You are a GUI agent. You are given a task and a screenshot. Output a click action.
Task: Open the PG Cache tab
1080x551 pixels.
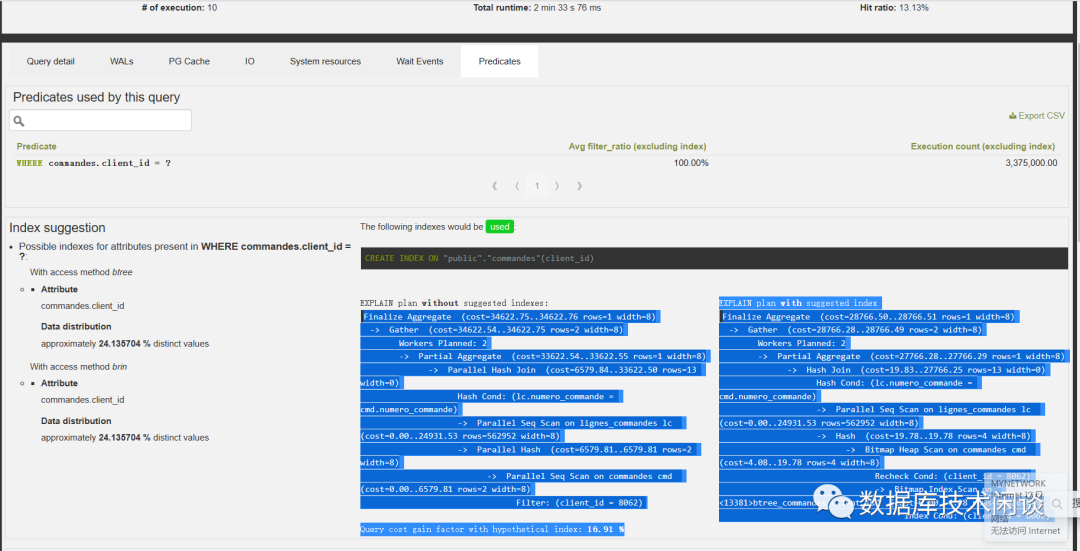189,61
